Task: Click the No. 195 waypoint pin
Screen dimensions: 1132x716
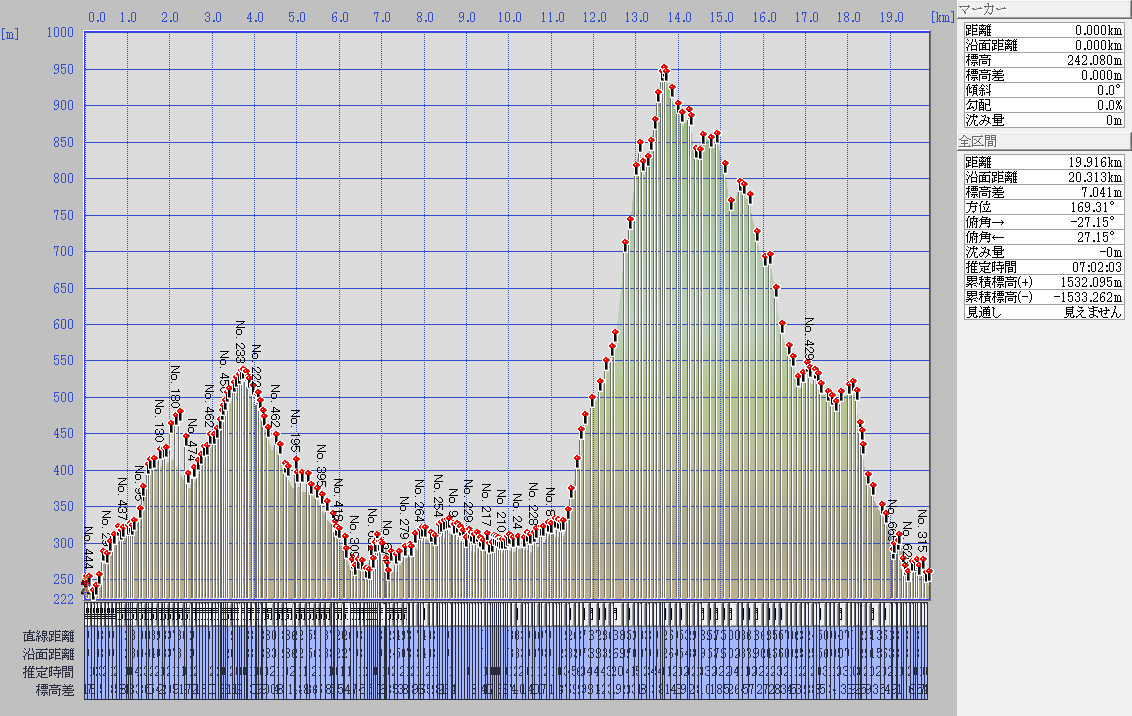Action: (x=295, y=461)
